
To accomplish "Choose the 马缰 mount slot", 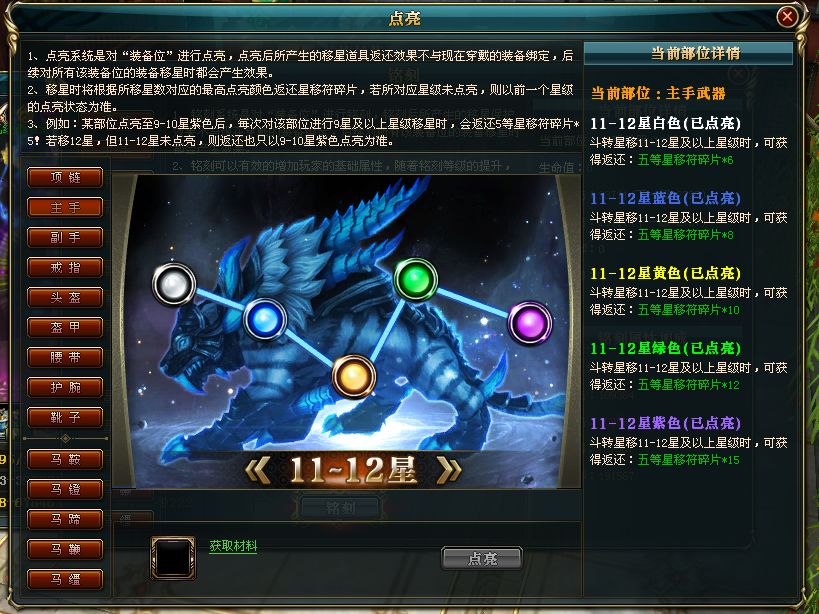I will (65, 580).
